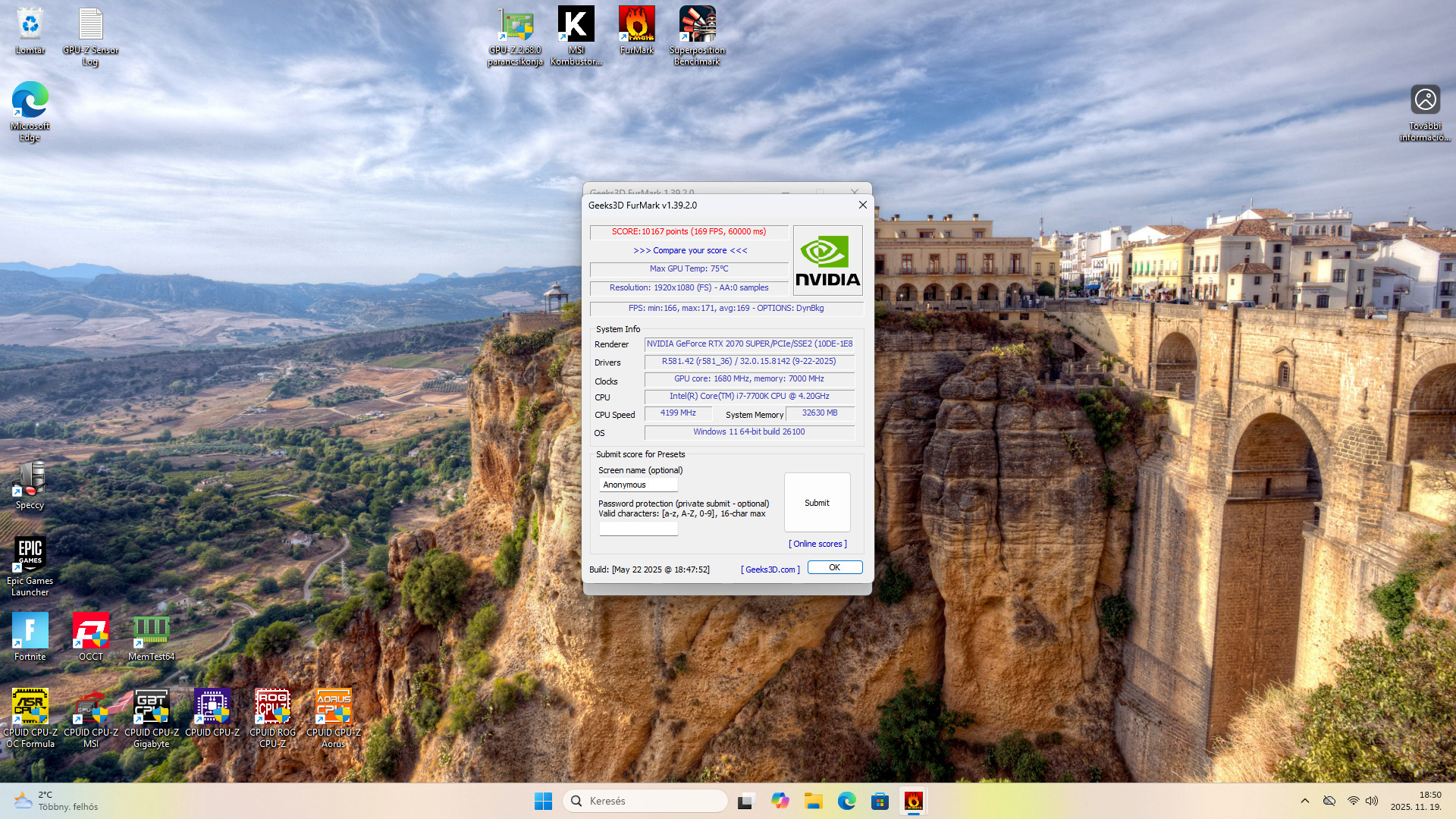
Task: Click the Submit score button
Action: point(817,503)
